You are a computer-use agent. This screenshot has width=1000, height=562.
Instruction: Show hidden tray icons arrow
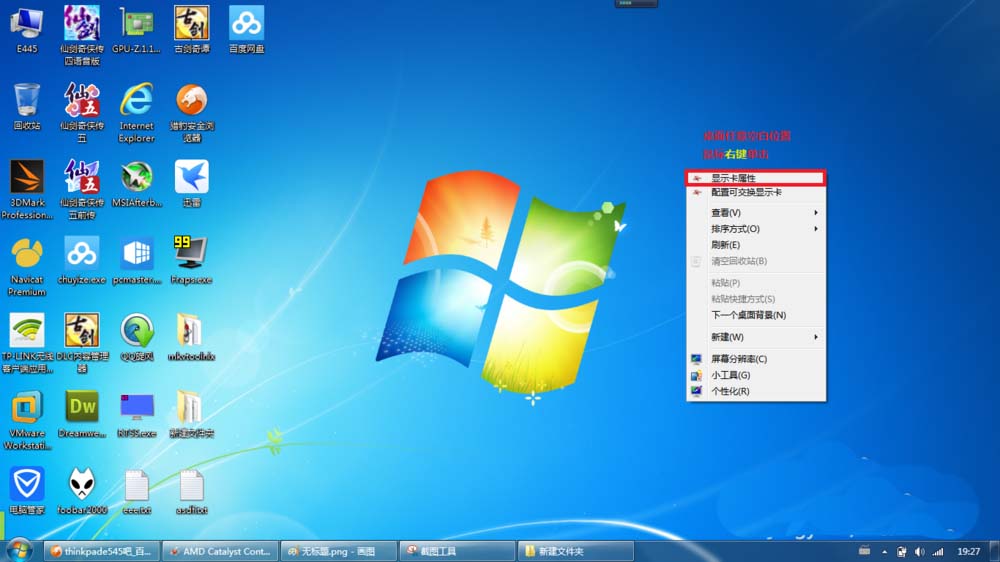click(885, 552)
